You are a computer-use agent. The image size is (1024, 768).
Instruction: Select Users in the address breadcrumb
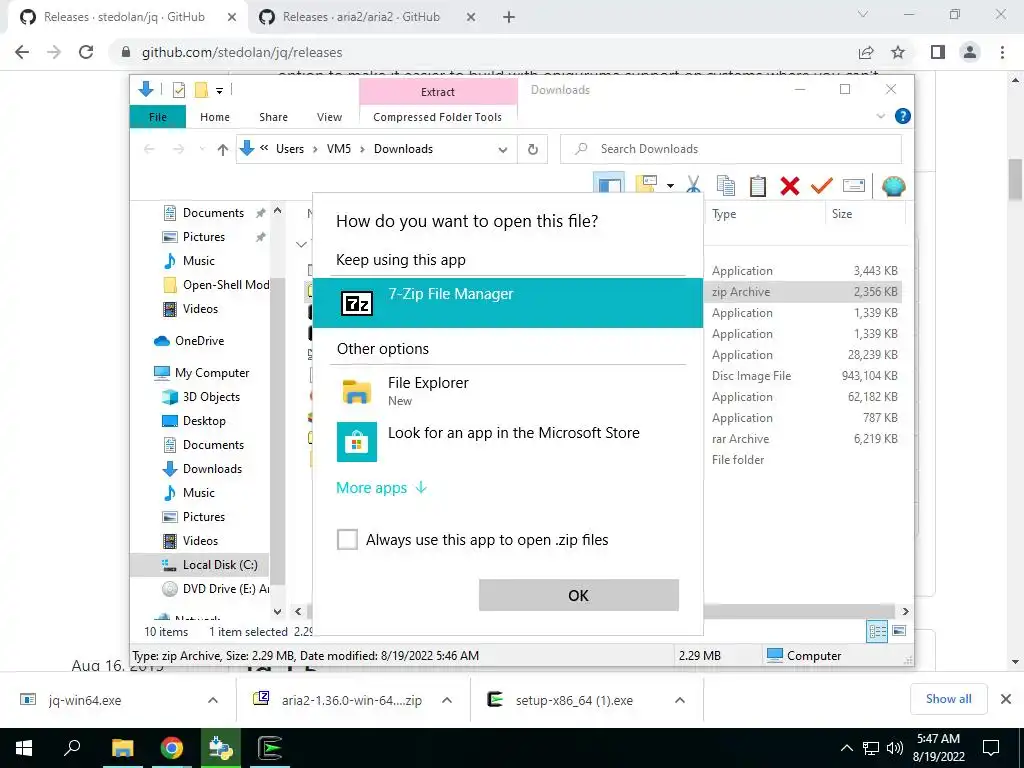(290, 149)
